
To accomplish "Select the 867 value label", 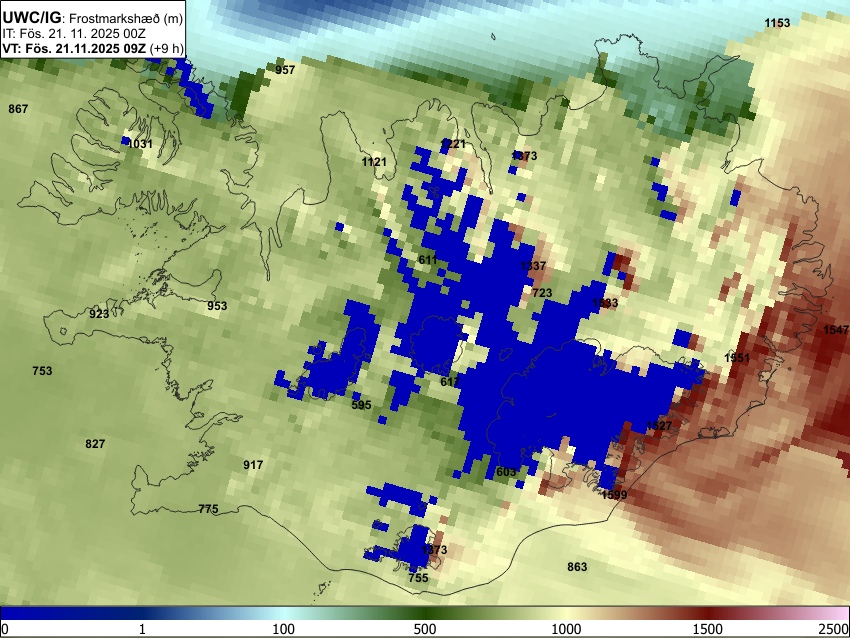I will [x=18, y=109].
